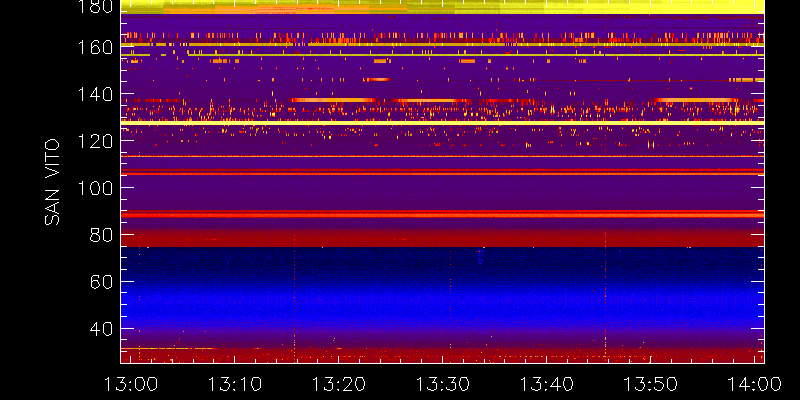Click the 80 frequency axis label

(101, 235)
